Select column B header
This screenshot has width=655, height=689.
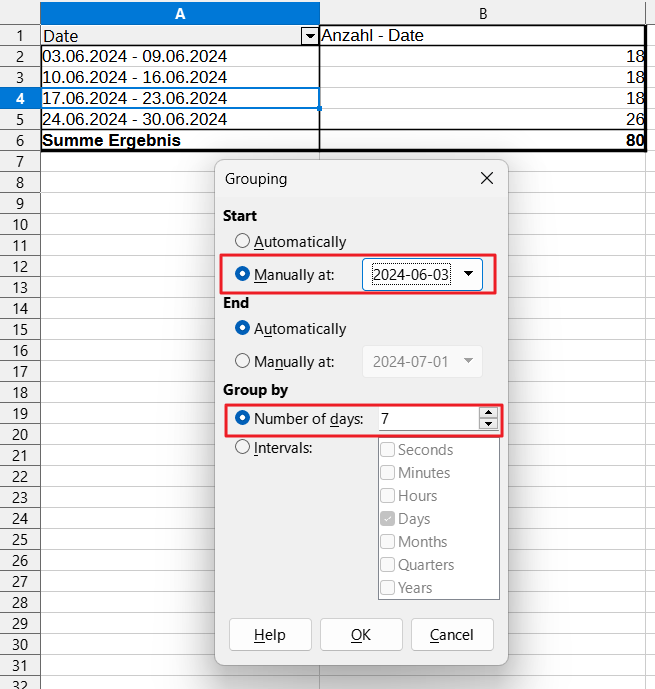pyautogui.click(x=483, y=13)
